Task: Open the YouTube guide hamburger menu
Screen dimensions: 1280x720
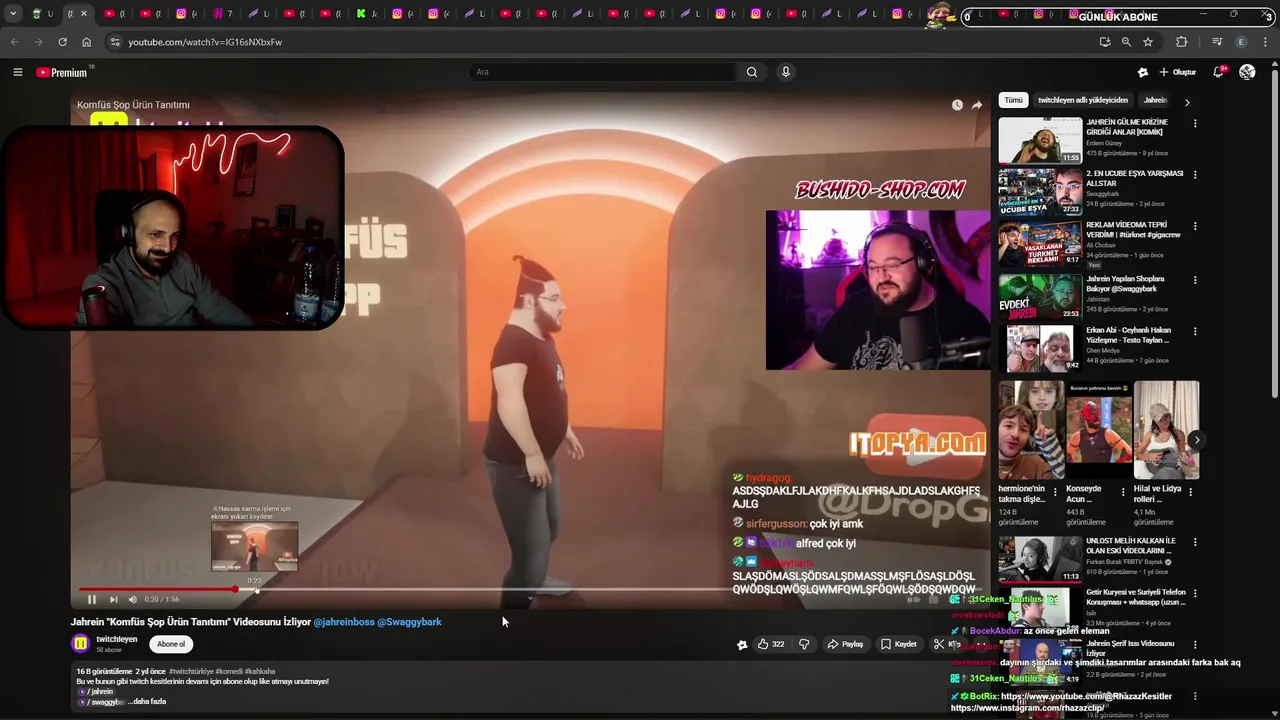Action: tap(17, 72)
